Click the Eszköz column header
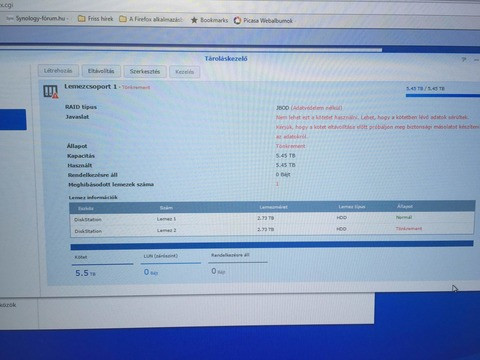 tap(86, 208)
